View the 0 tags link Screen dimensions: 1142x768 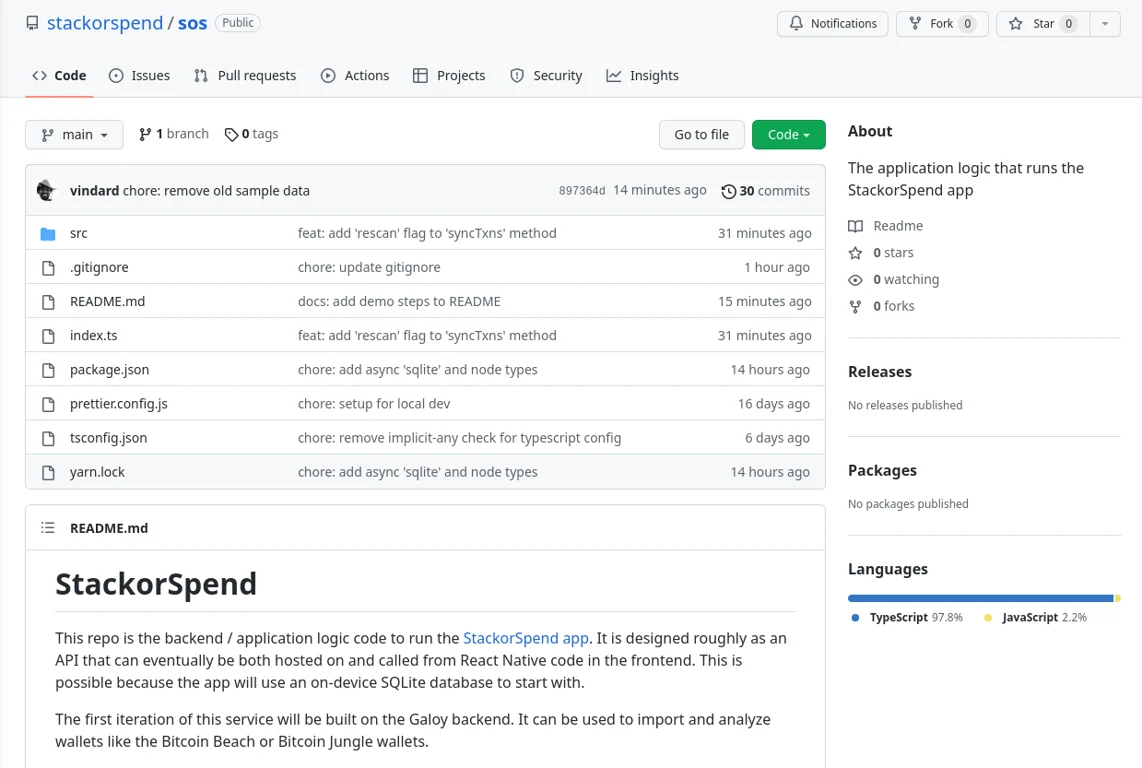click(251, 134)
